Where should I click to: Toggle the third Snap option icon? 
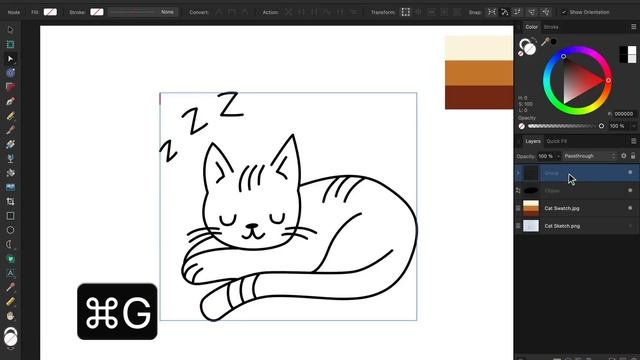(x=518, y=12)
